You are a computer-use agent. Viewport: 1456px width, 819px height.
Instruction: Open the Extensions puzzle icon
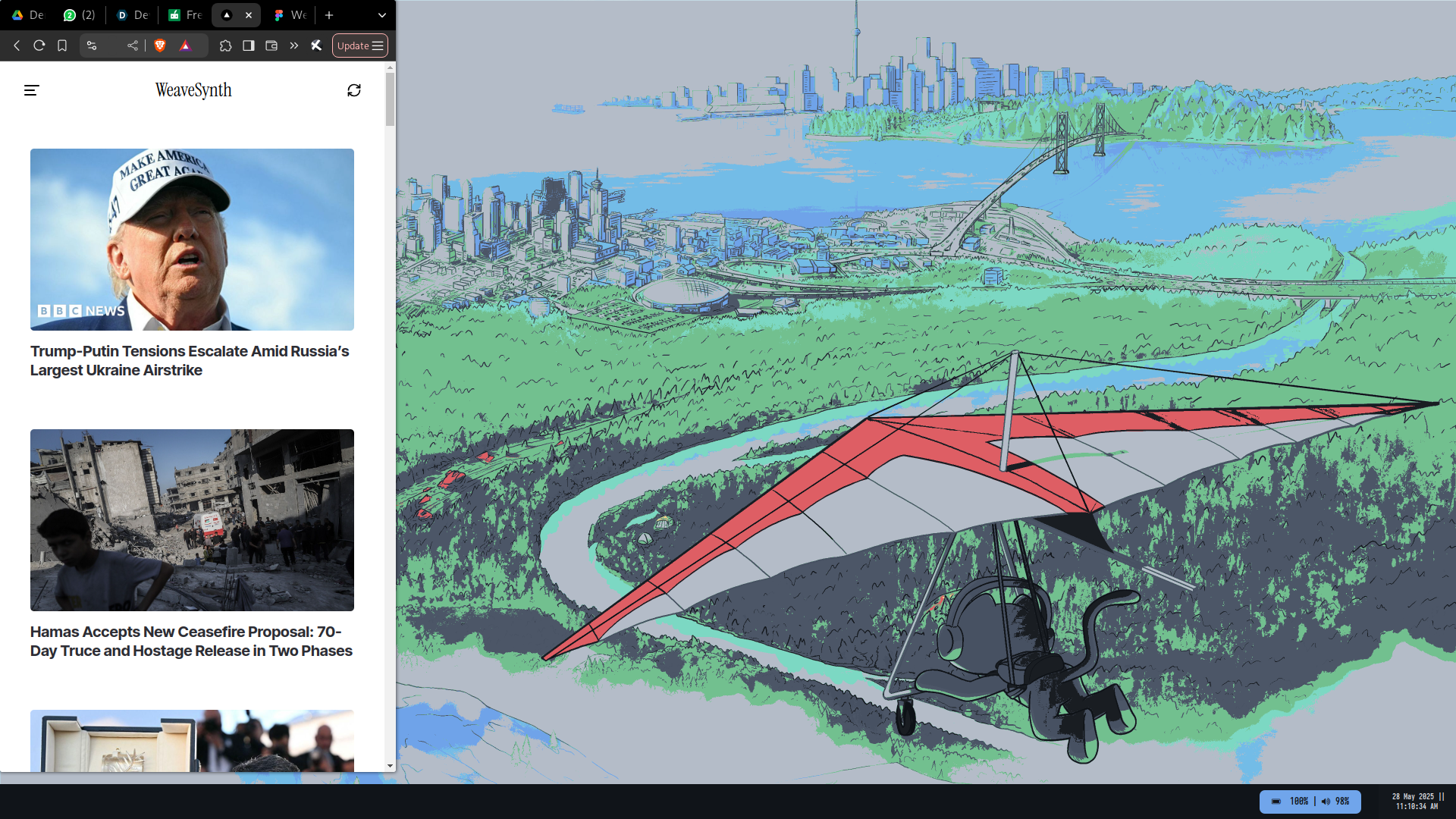tap(225, 45)
